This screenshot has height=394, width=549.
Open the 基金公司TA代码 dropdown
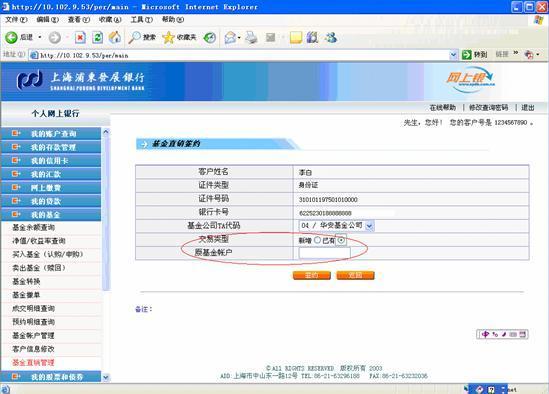(x=370, y=226)
